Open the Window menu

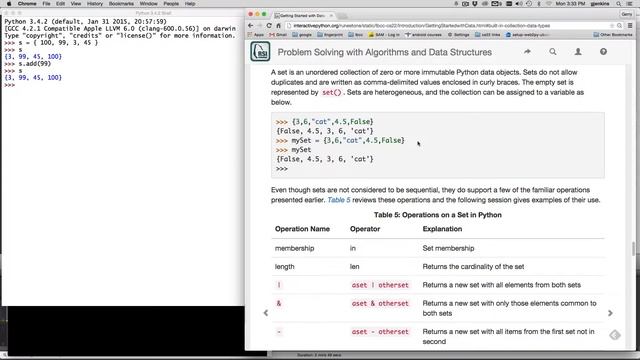click(x=149, y=4)
